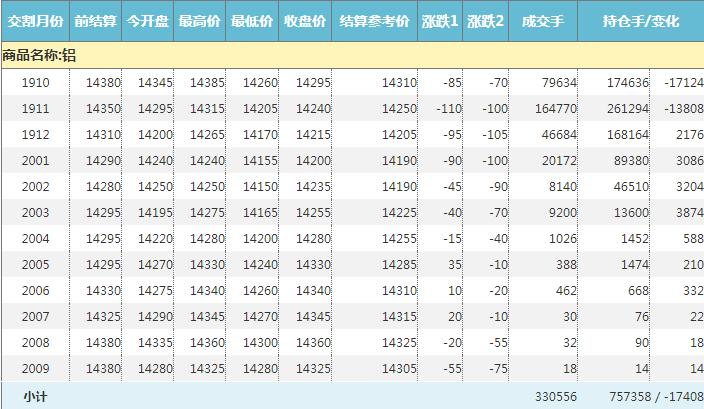Click the 2001 contract month cell

click(x=35, y=160)
